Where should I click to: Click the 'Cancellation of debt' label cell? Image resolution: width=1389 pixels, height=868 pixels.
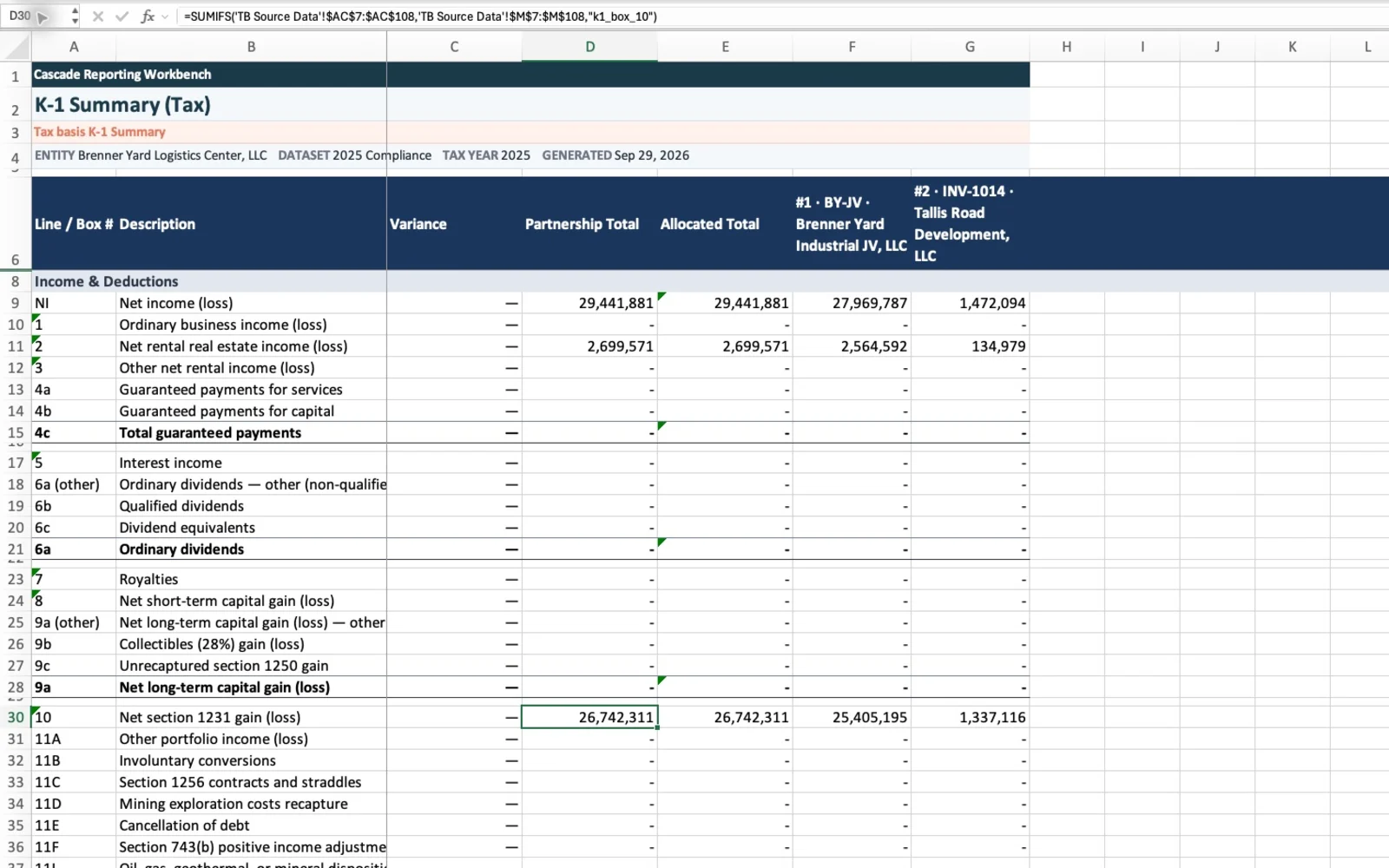[252, 825]
